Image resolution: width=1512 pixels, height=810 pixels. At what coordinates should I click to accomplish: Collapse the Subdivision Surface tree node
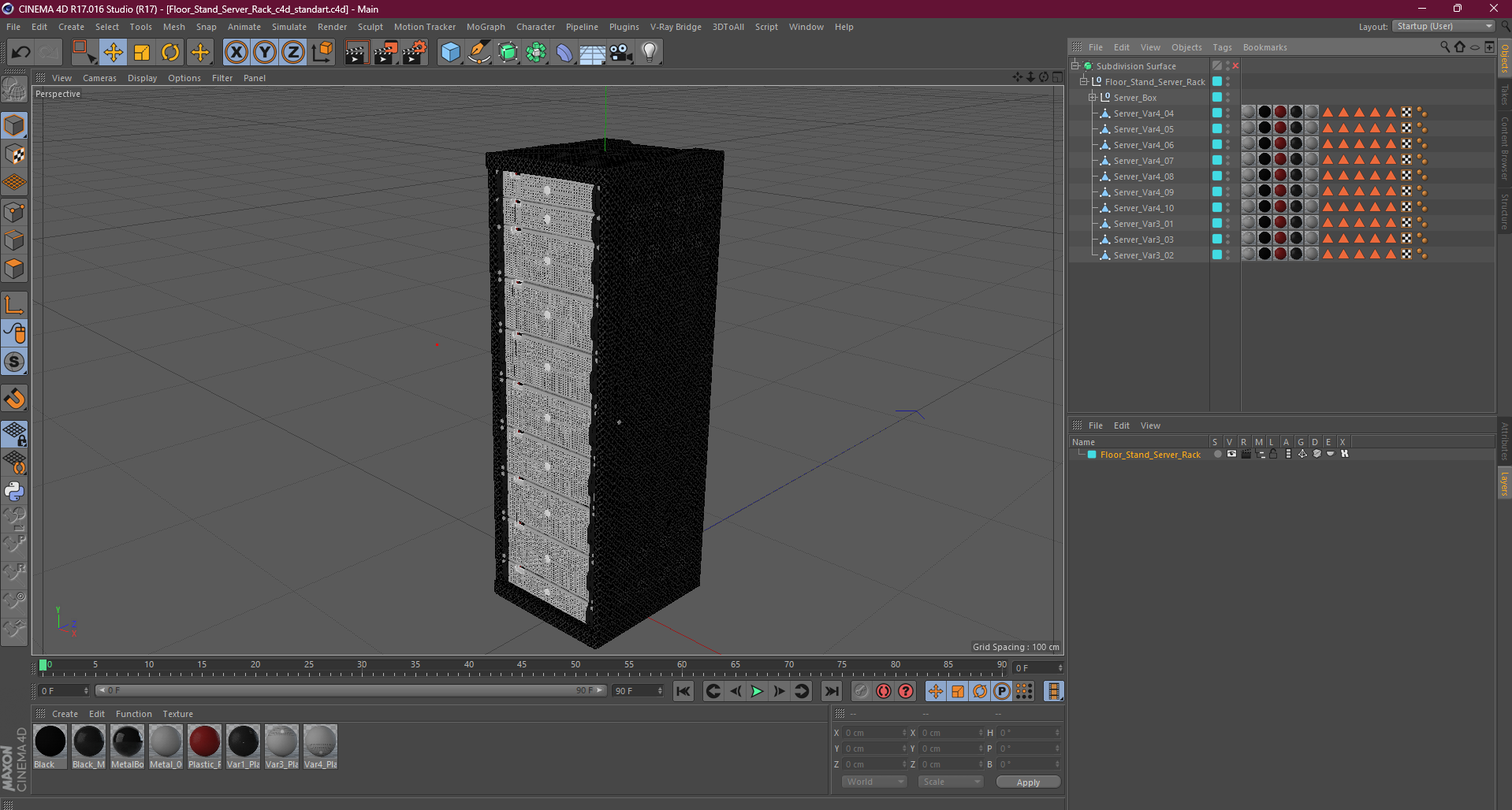[1074, 66]
